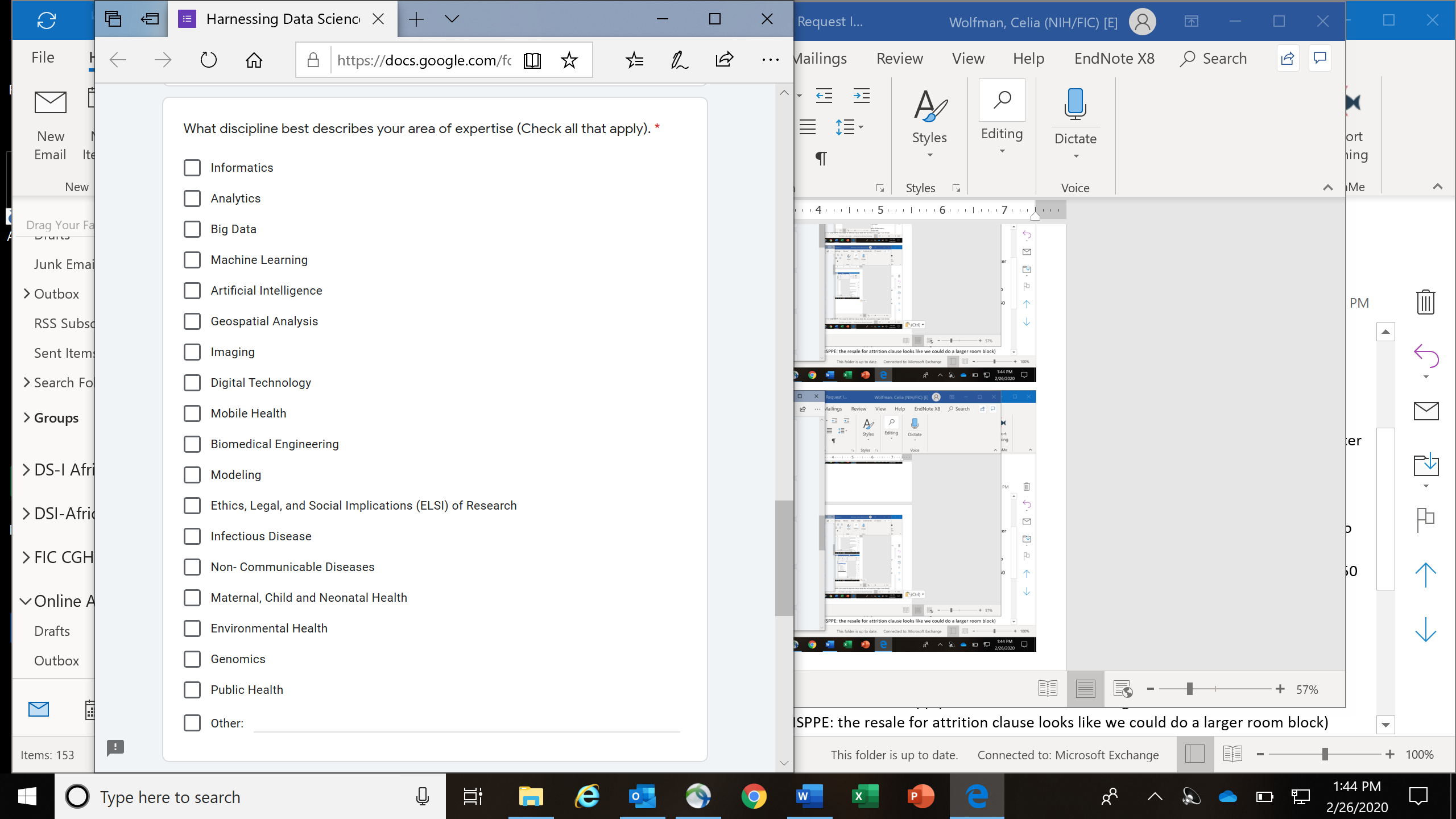1456x819 pixels.
Task: Click zoom in plus beside 57%
Action: click(1280, 689)
